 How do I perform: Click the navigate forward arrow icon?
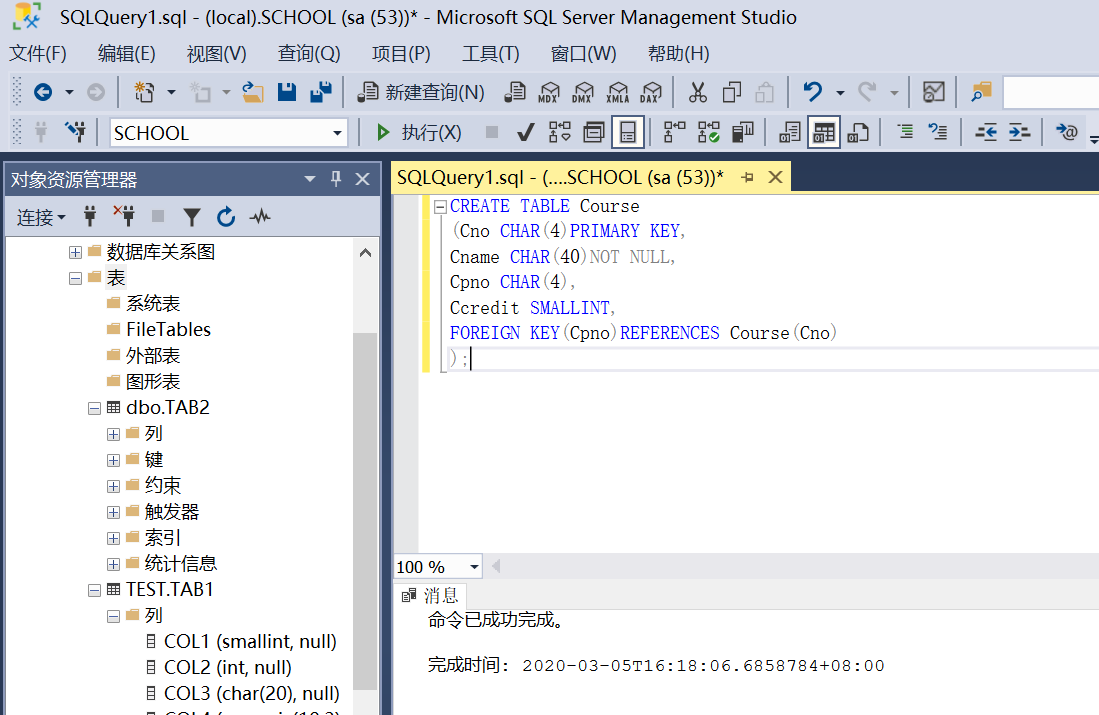(95, 92)
